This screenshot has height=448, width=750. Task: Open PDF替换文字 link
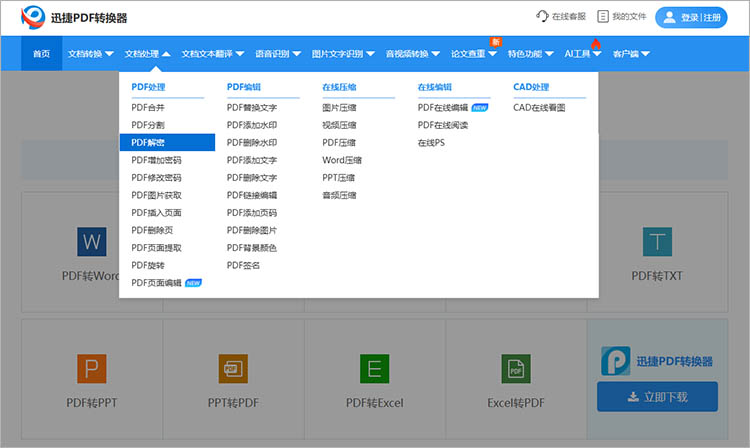pyautogui.click(x=252, y=108)
